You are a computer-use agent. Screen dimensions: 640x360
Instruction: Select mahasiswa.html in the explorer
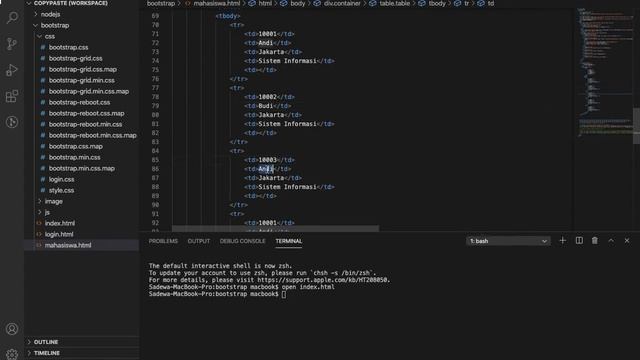point(68,245)
